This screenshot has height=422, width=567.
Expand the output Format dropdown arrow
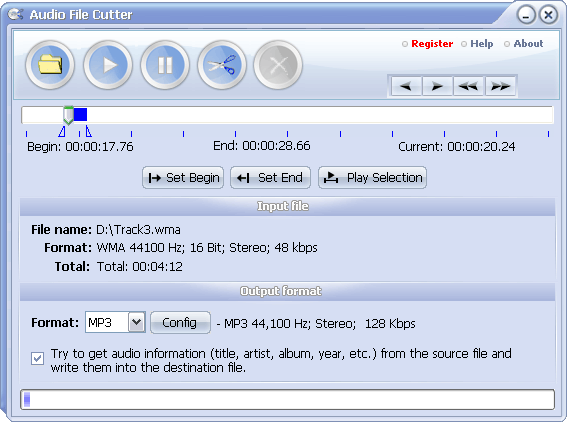coord(136,322)
